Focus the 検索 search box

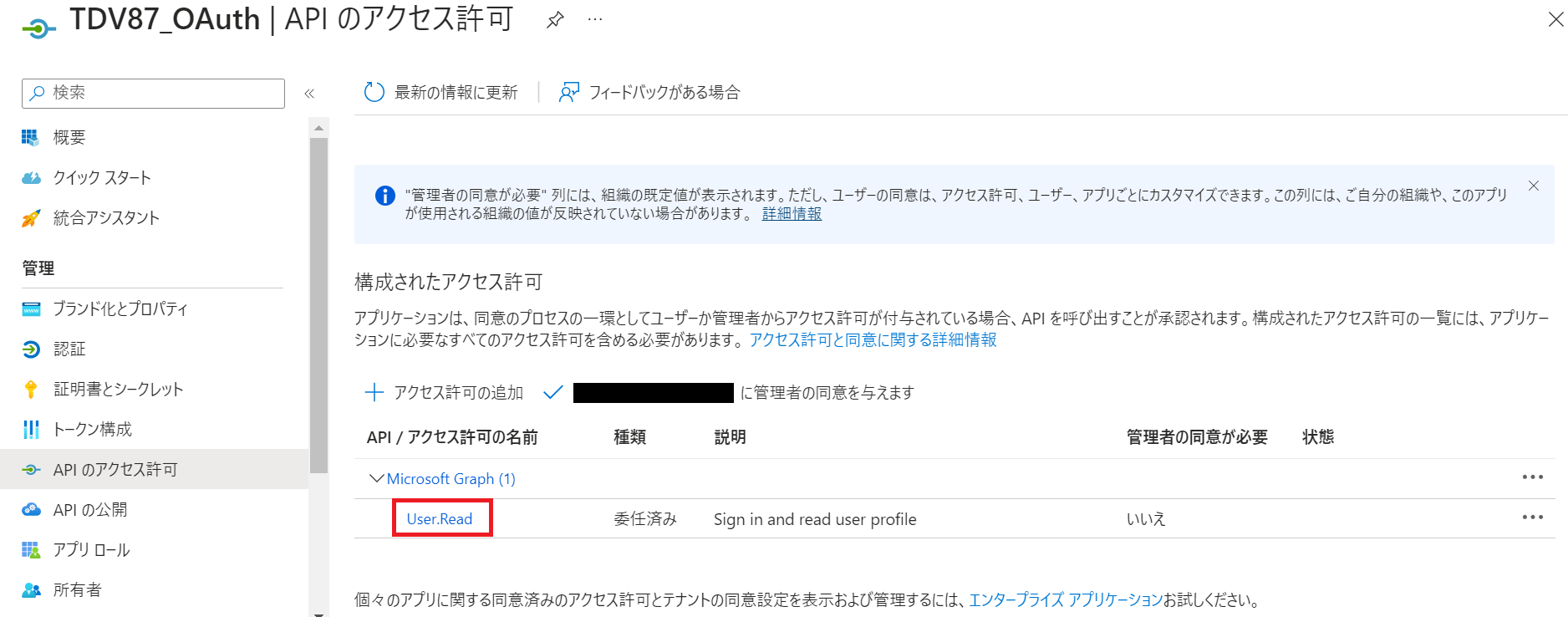[153, 93]
